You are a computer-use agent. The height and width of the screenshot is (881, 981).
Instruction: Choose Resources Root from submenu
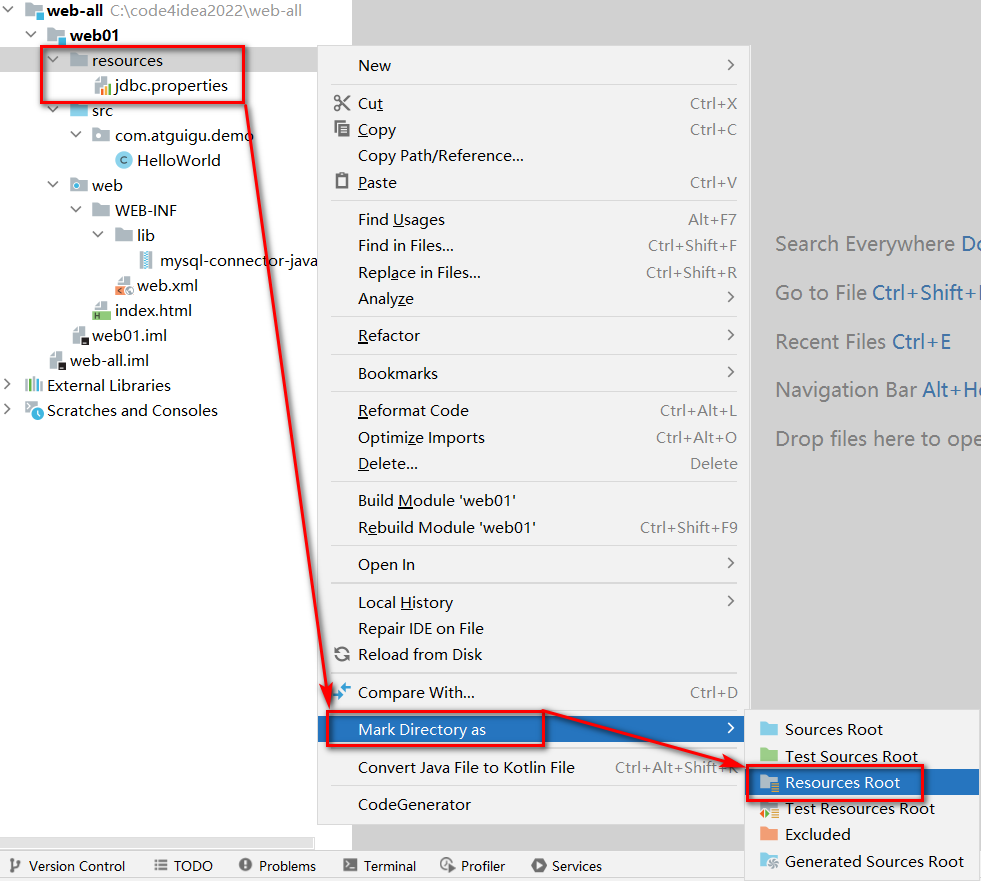pos(842,782)
